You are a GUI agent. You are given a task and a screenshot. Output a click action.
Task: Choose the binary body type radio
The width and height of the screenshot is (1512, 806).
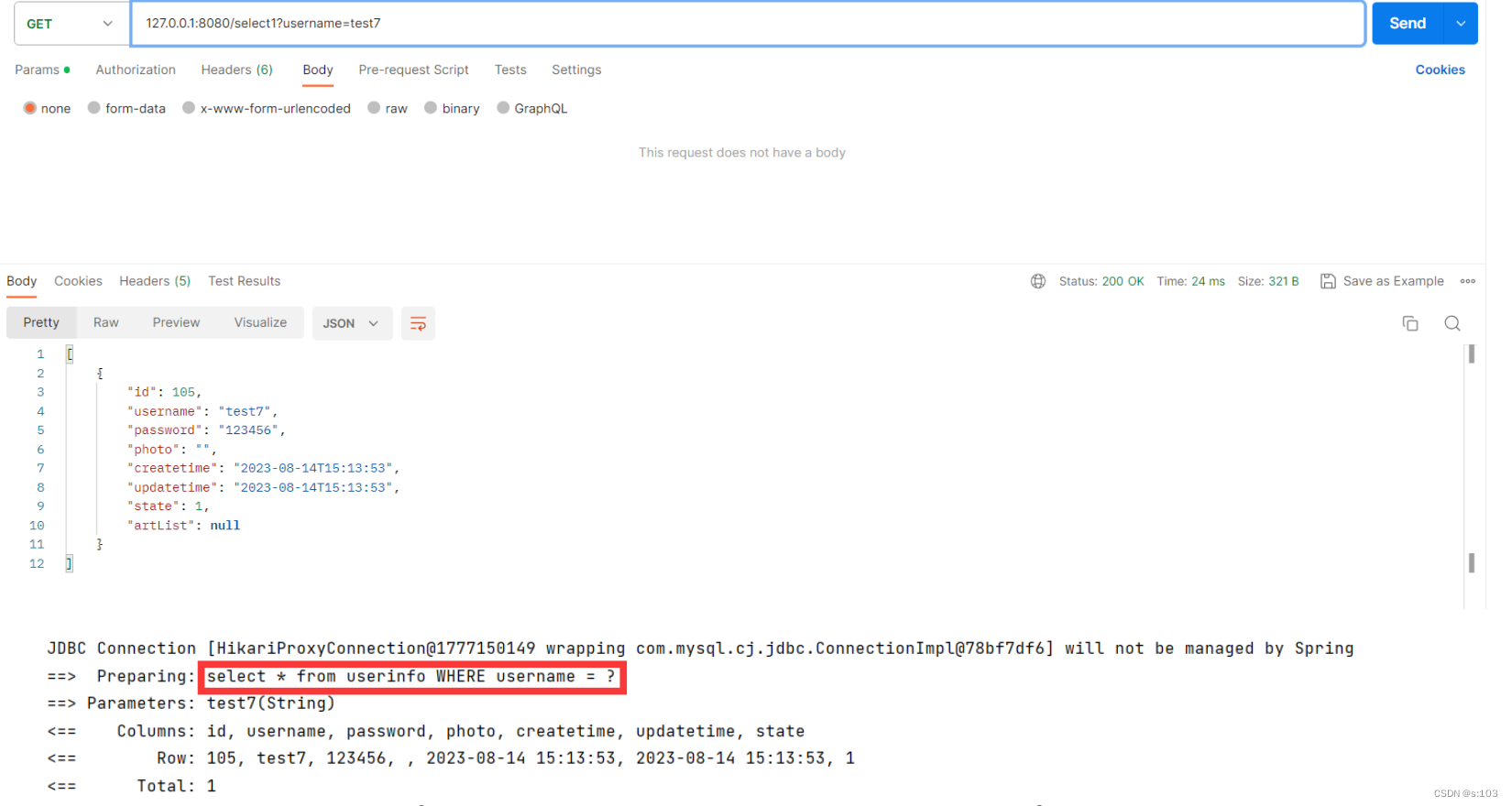click(x=431, y=108)
